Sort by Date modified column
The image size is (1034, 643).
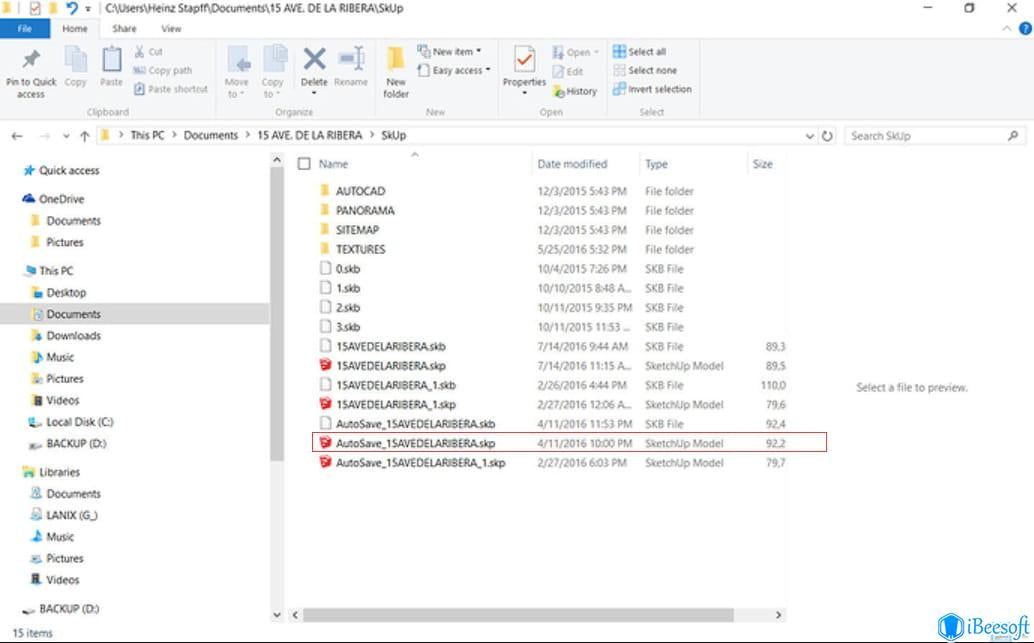pos(572,164)
